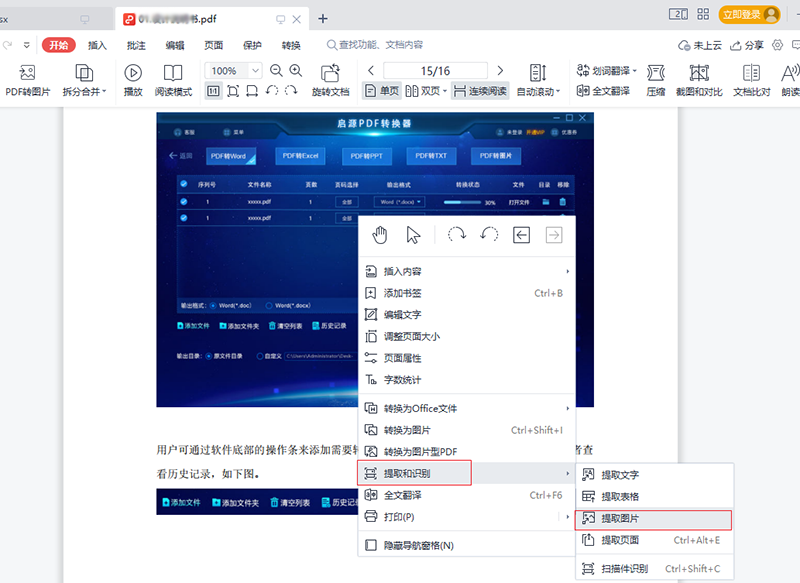Image resolution: width=800 pixels, height=583 pixels.
Task: Start 播放 slideshow mode
Action: click(133, 81)
